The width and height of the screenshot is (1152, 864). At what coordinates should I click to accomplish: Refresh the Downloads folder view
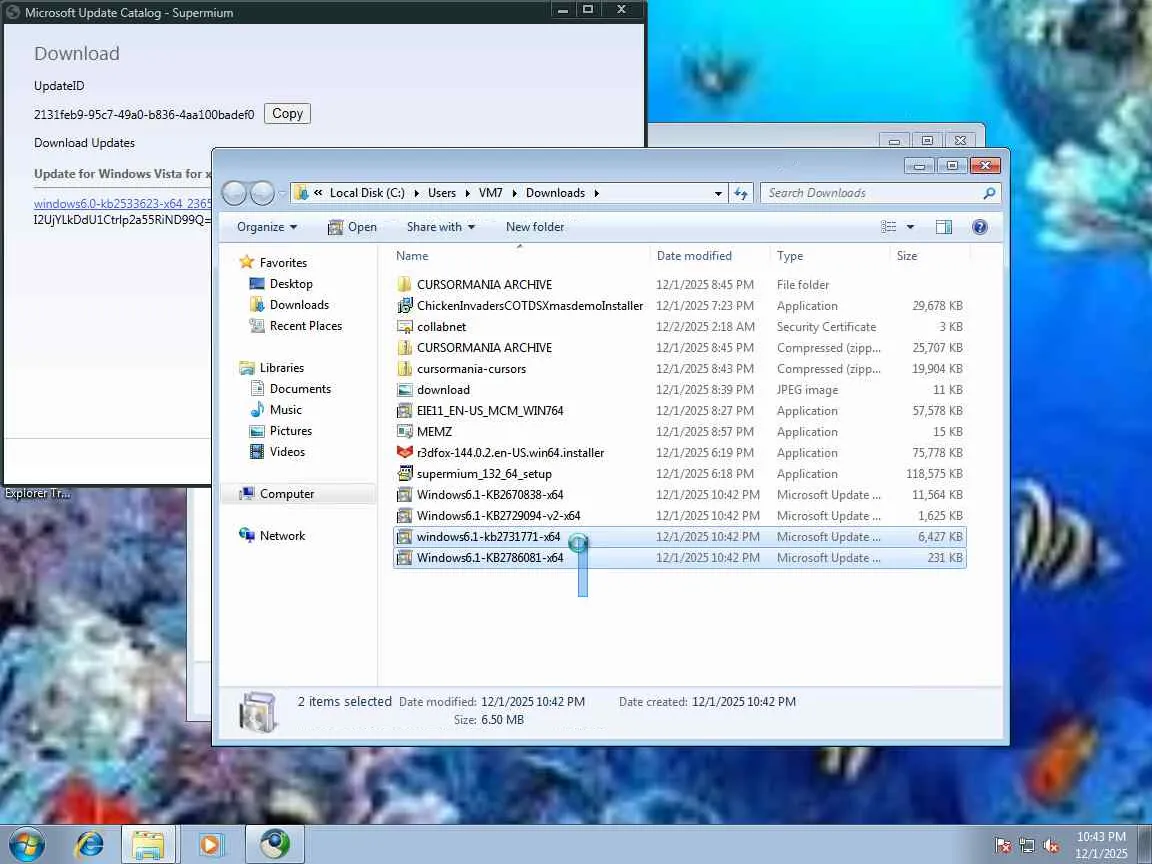[741, 193]
